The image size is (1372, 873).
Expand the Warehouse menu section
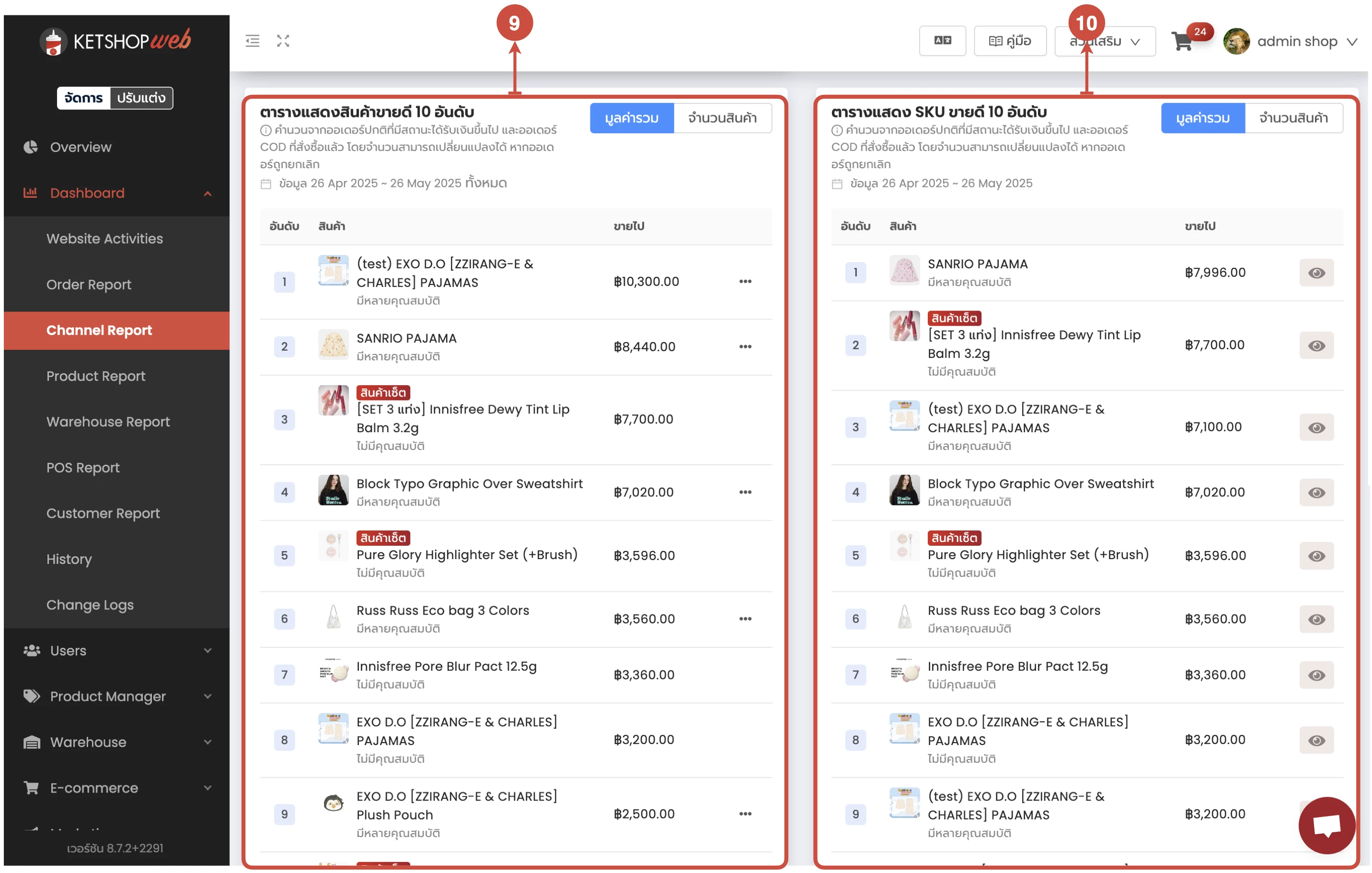click(208, 742)
